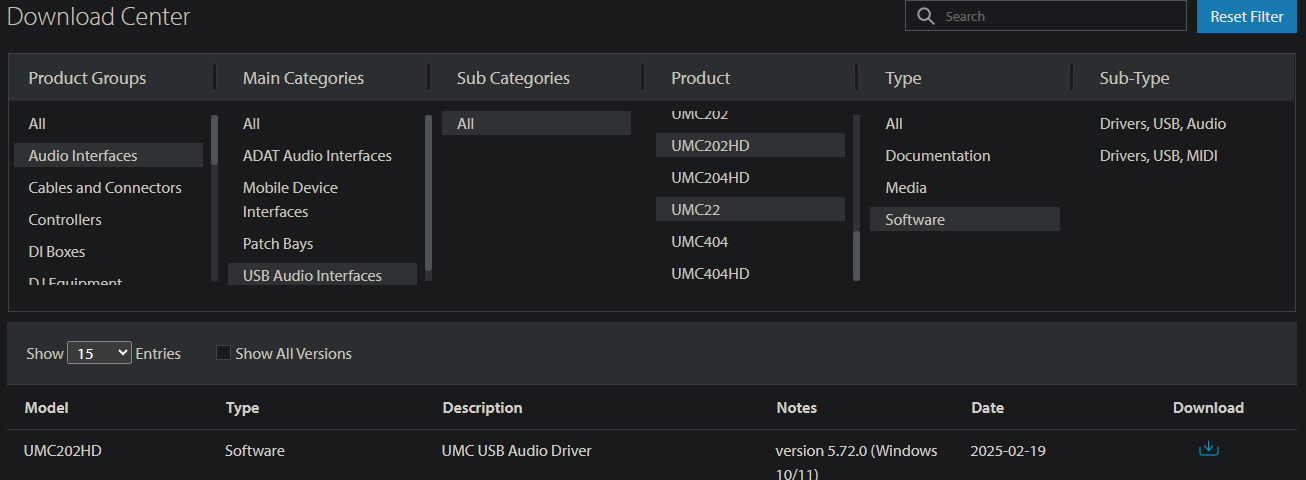Click the magnifier icon in search box
Screen dimensions: 1306x480
926,16
